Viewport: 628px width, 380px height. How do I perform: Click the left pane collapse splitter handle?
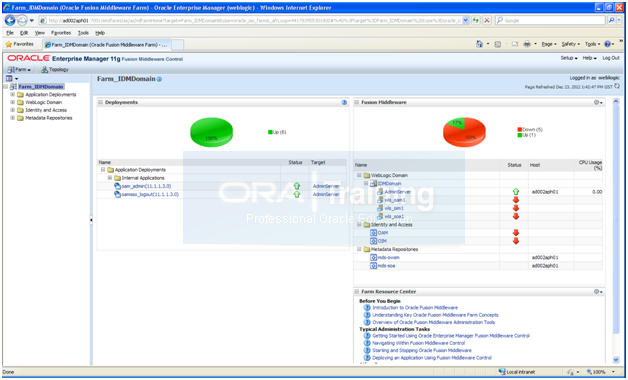[91, 219]
